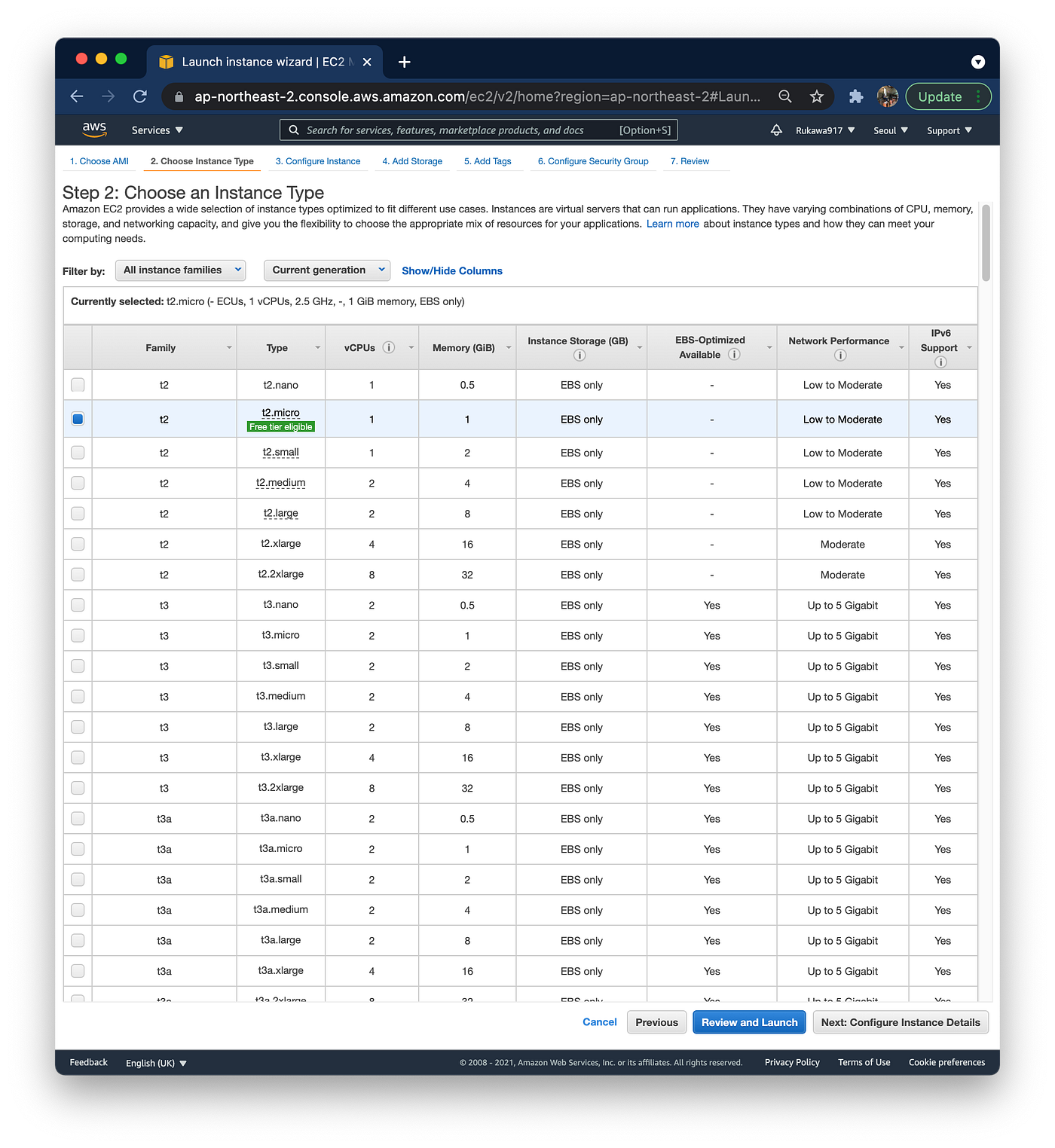Click the t2.medium type link
Image resolution: width=1055 pixels, height=1148 pixels.
click(x=280, y=483)
